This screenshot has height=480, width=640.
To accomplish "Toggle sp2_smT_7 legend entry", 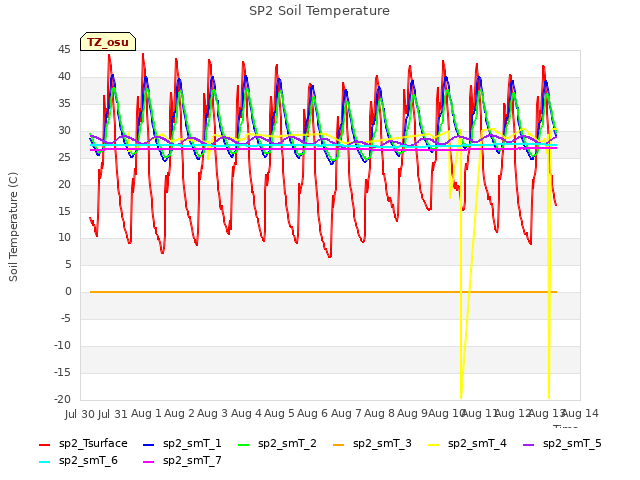I will pyautogui.click(x=182, y=461).
